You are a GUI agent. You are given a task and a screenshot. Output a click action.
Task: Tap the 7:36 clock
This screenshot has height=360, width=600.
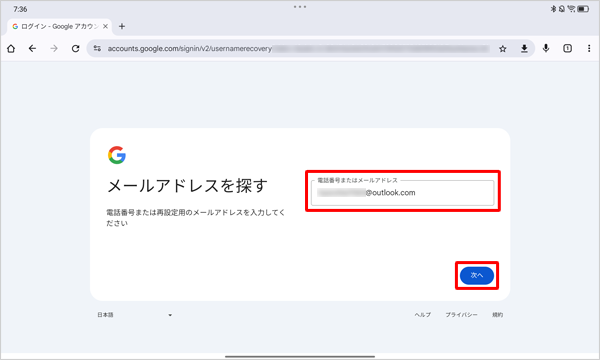click(20, 9)
